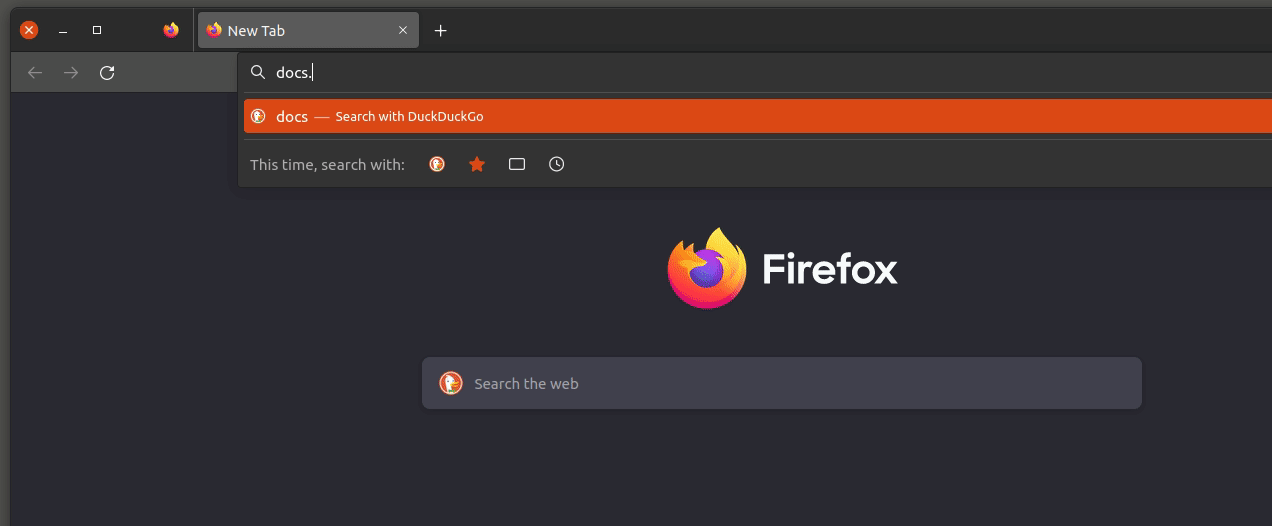Click the back navigation arrow
The image size is (1272, 526).
[x=35, y=72]
